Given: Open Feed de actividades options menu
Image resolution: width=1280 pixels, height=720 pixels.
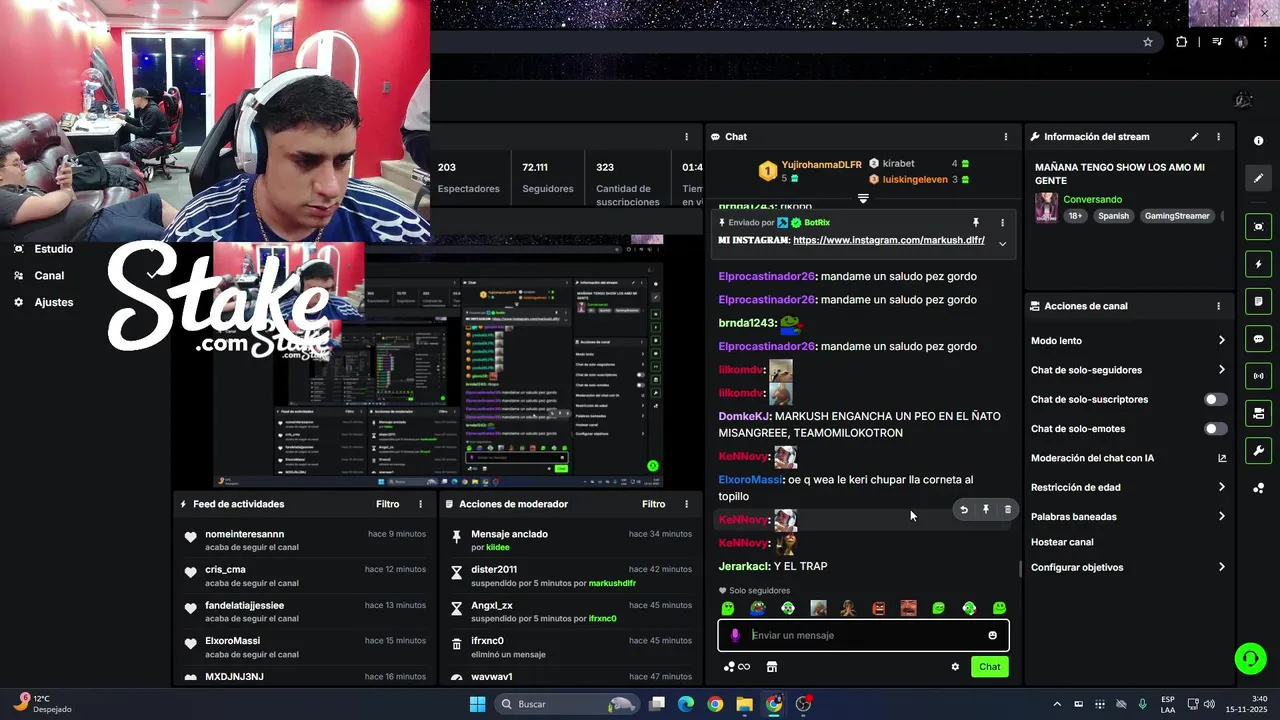Looking at the screenshot, I should (420, 504).
